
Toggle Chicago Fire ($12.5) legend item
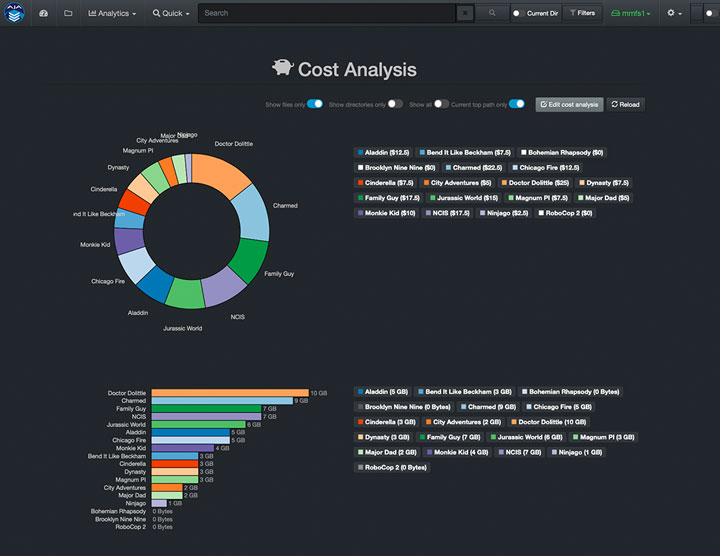pyautogui.click(x=546, y=168)
